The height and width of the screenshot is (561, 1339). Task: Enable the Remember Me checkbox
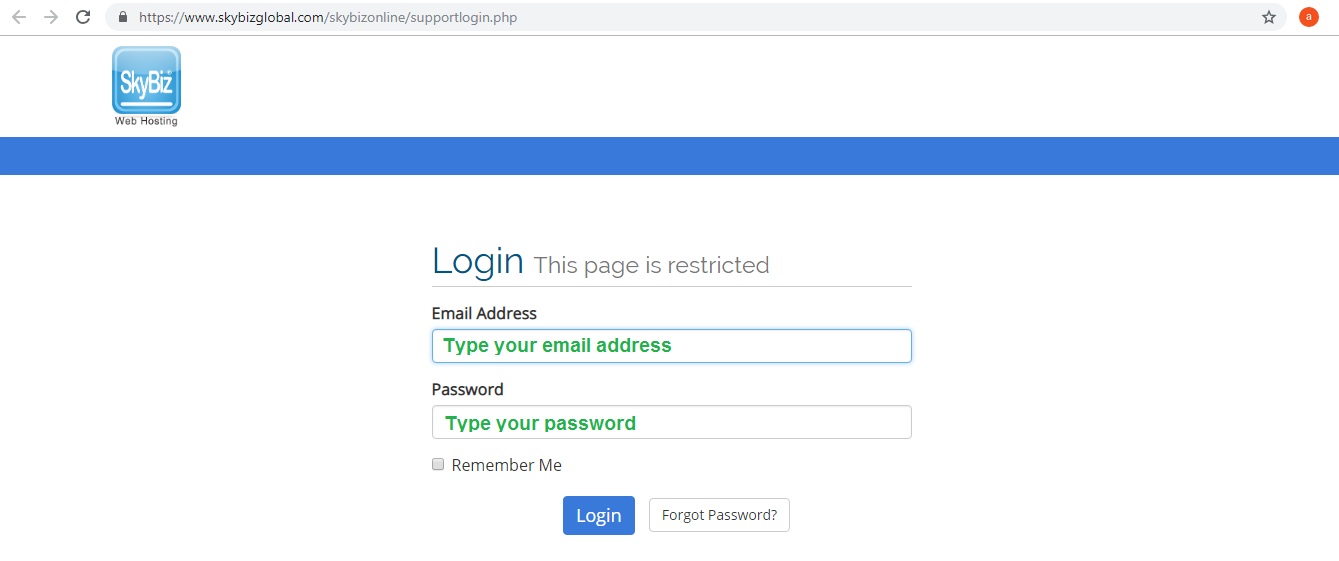click(438, 464)
